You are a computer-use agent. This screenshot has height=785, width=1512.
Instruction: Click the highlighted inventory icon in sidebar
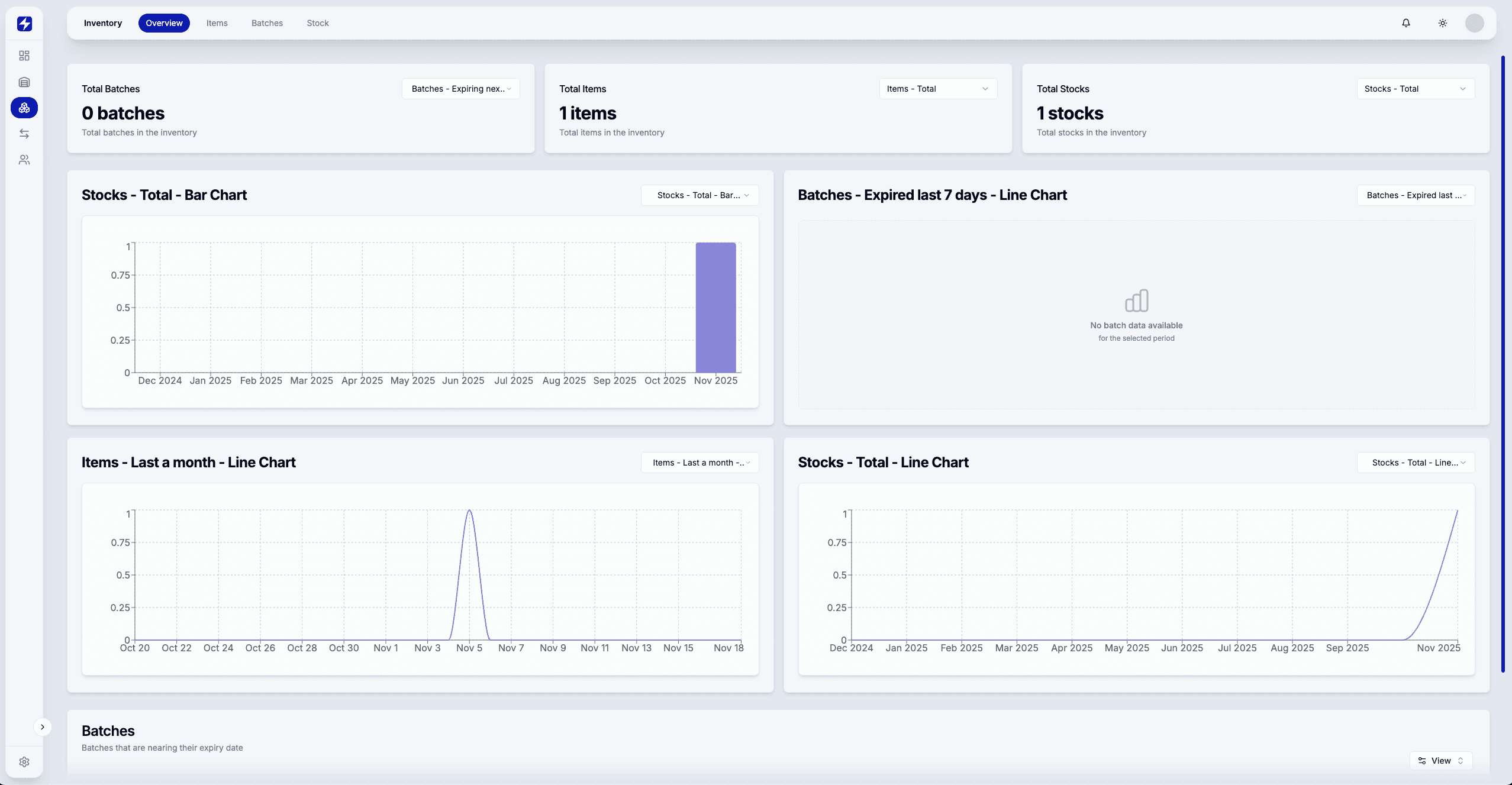pyautogui.click(x=24, y=108)
